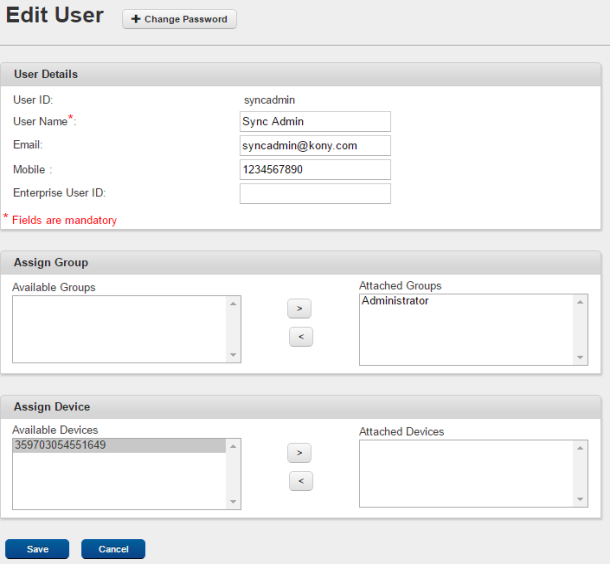Focus the Mobile number field
The image size is (610, 564).
tap(315, 170)
